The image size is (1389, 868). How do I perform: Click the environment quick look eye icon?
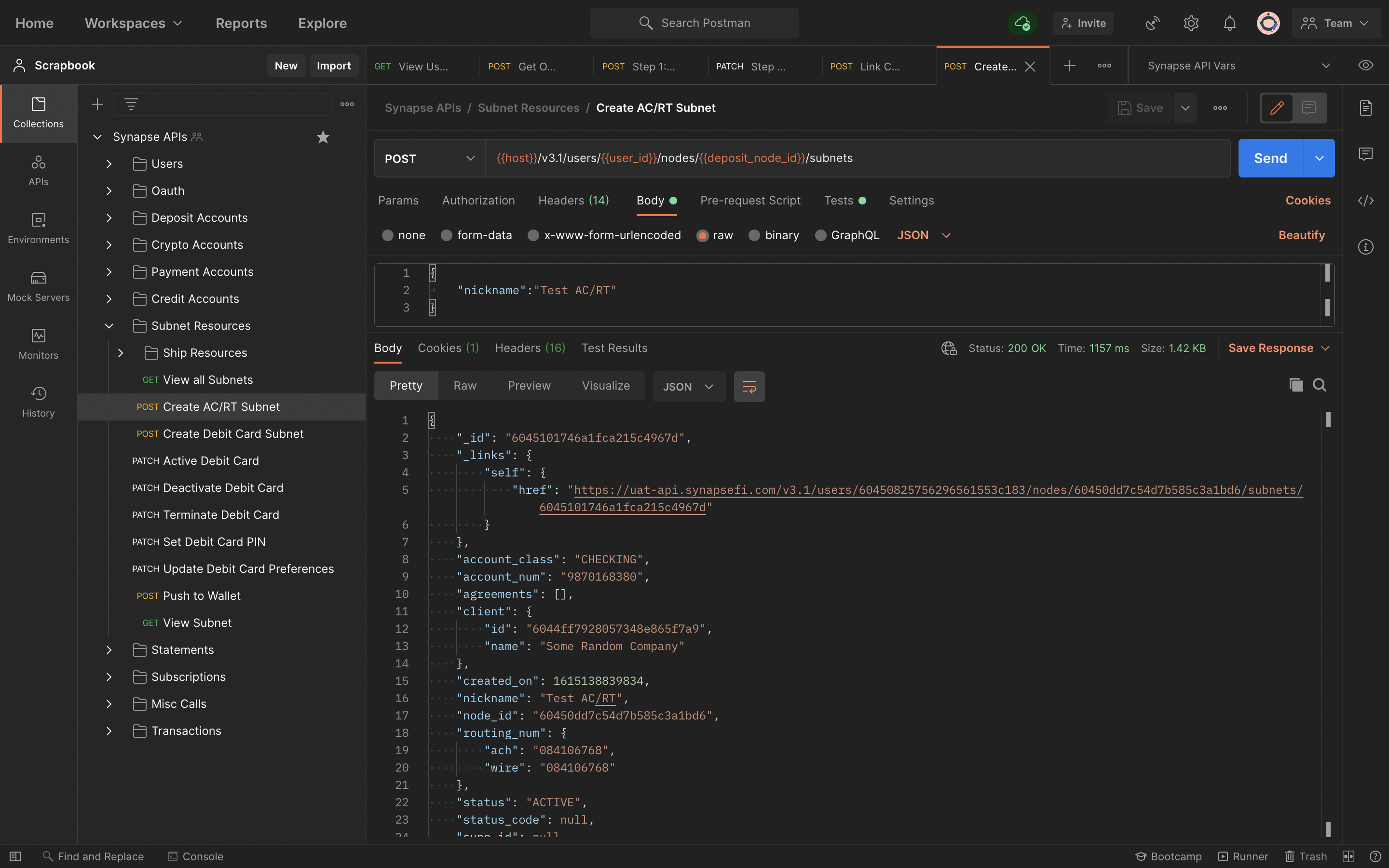pos(1365,66)
